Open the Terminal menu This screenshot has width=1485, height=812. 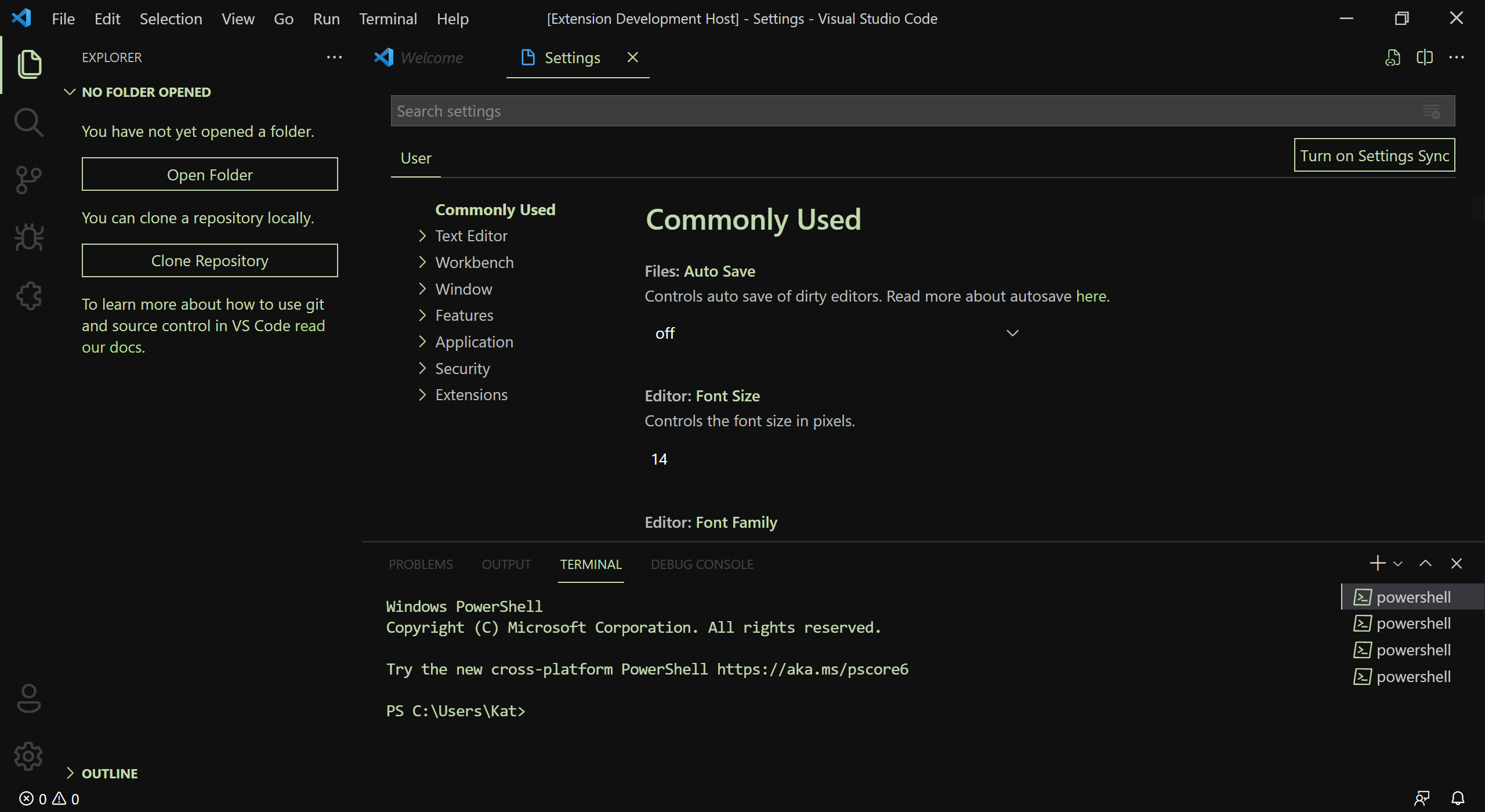point(387,19)
